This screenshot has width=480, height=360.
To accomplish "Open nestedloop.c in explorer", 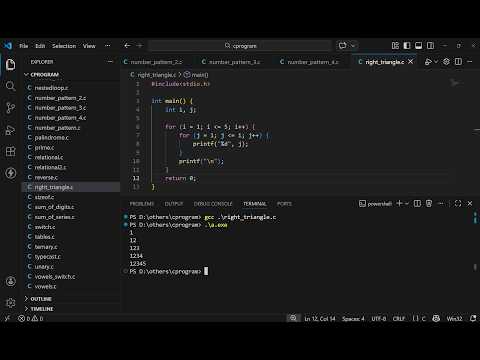I will tap(51, 88).
